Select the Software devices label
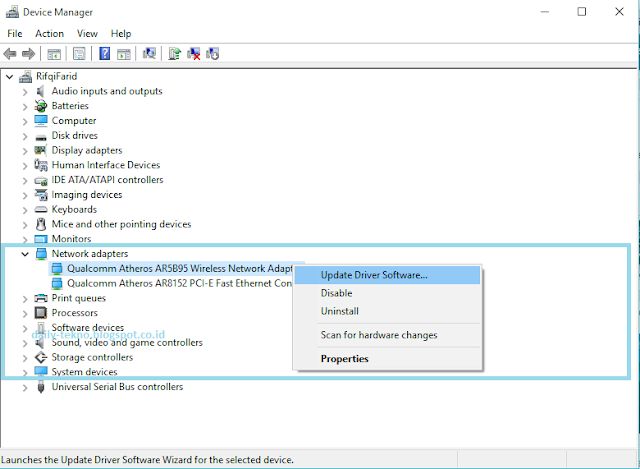The height and width of the screenshot is (469, 640). [x=88, y=327]
